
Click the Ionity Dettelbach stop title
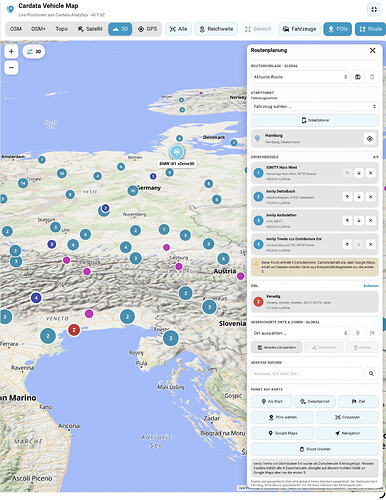coord(280,191)
